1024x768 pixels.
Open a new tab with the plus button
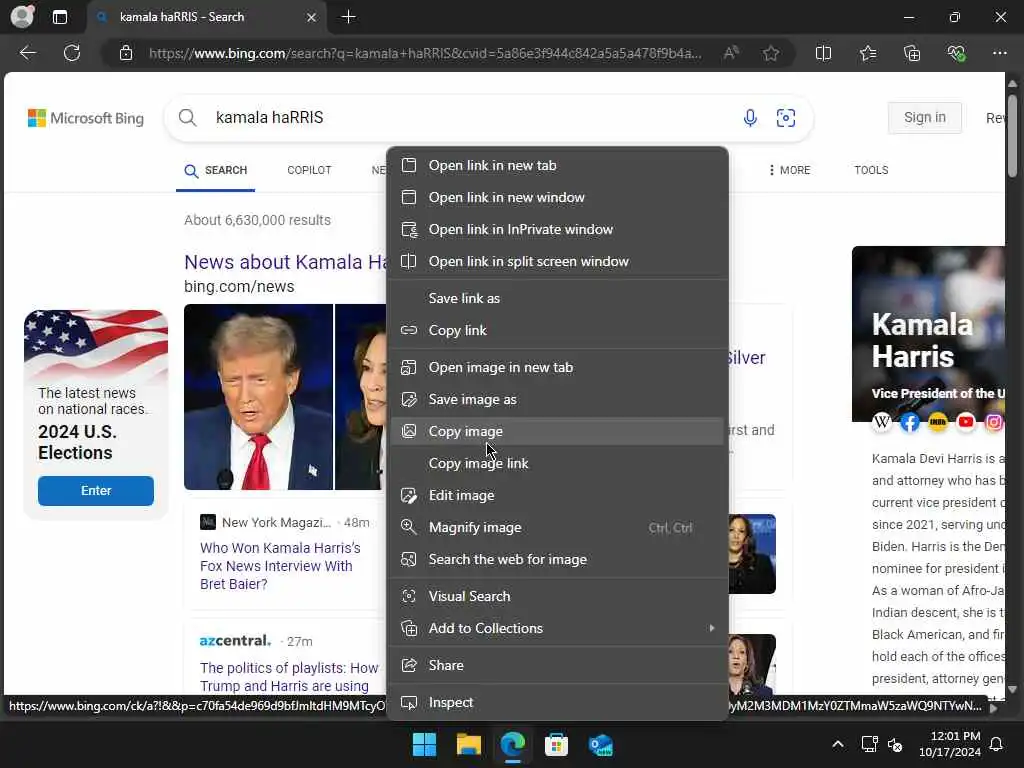point(349,17)
